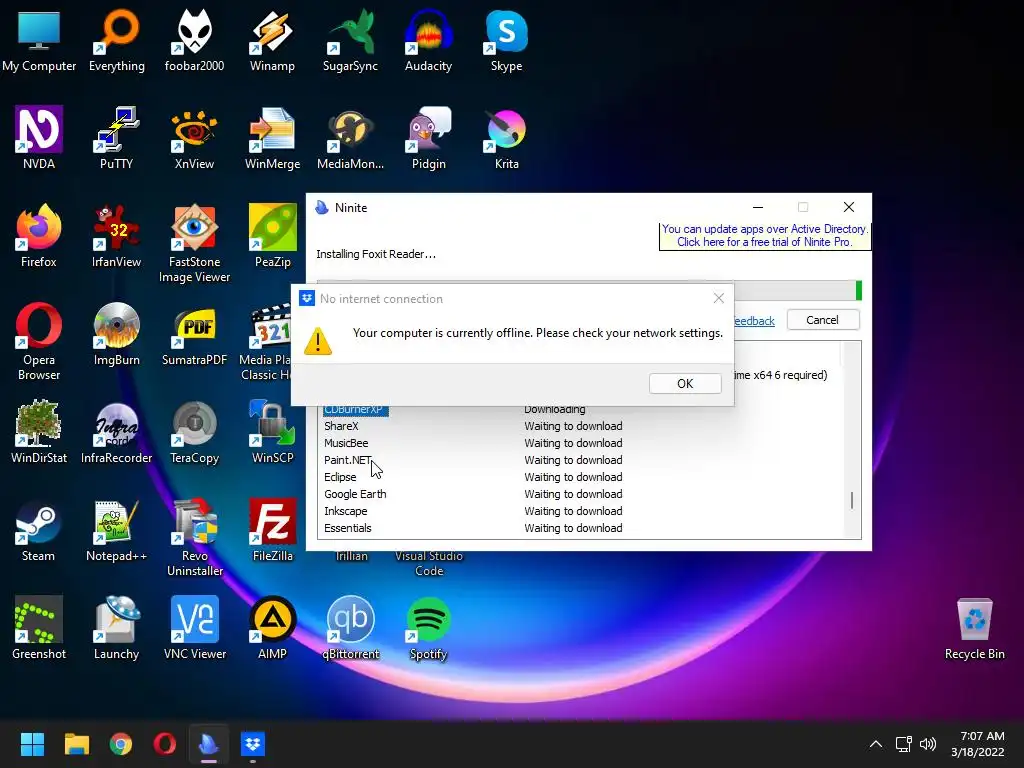Screen dimensions: 1024x768
Task: Launch Chrome from the taskbar
Action: 121,744
